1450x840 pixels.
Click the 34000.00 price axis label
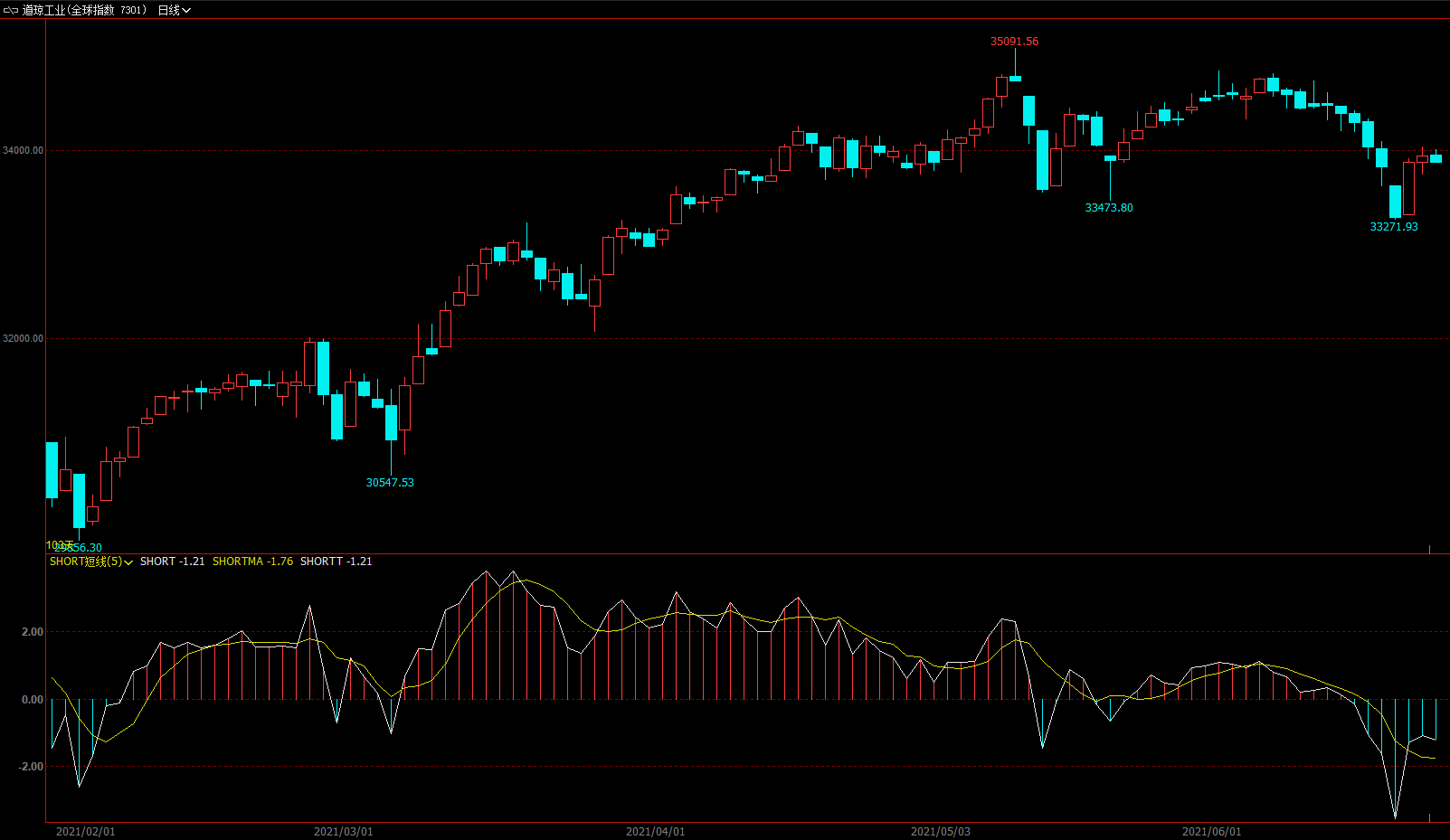(23, 151)
